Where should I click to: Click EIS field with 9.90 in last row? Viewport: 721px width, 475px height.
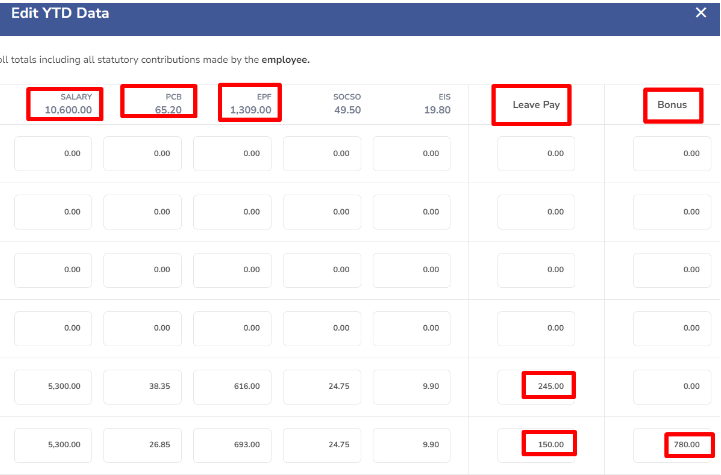tap(412, 445)
